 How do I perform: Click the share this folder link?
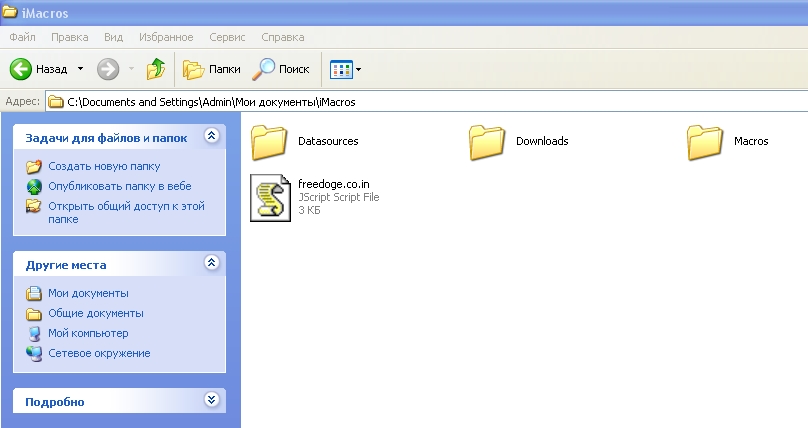(125, 206)
